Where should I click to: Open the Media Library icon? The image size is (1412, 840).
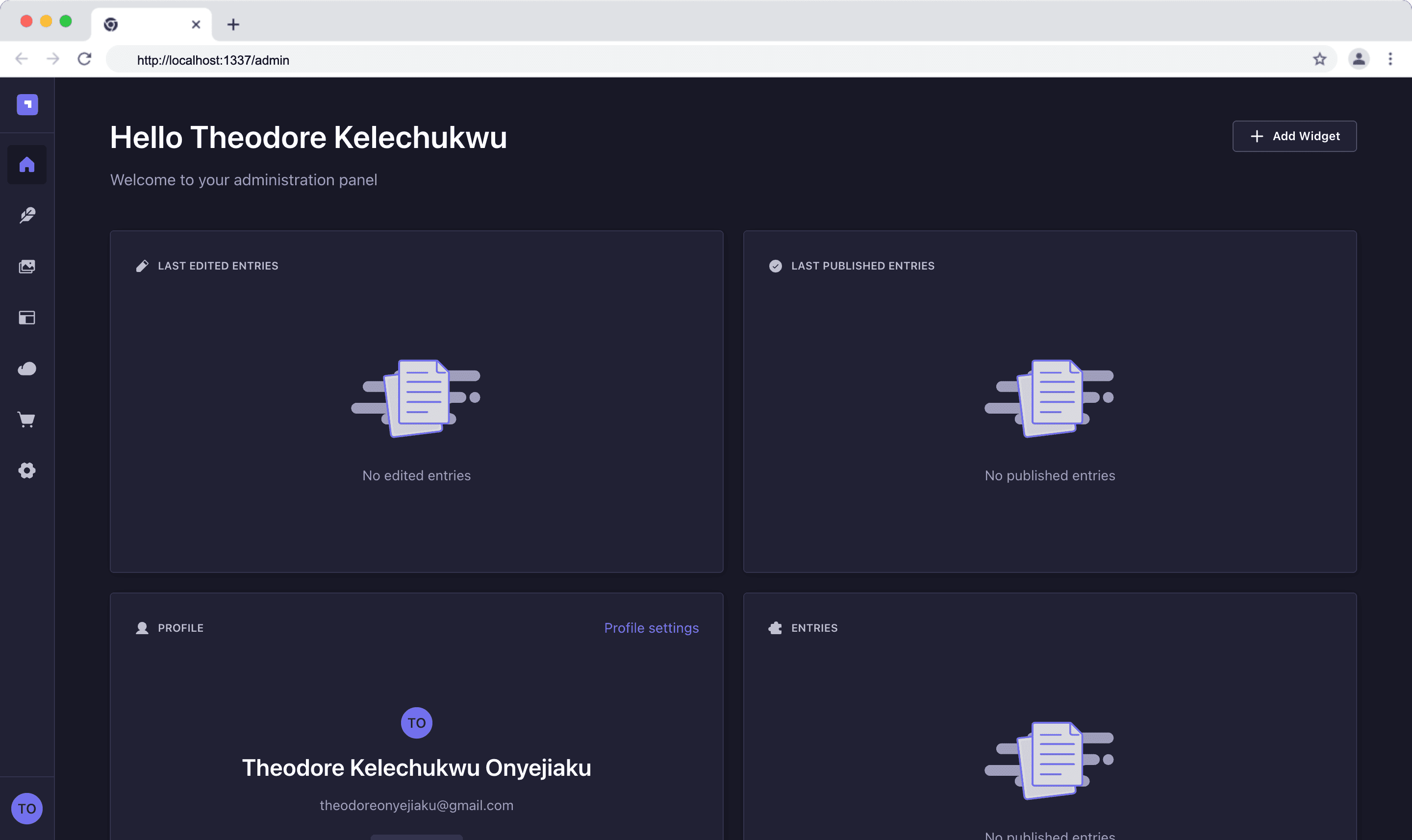[27, 267]
